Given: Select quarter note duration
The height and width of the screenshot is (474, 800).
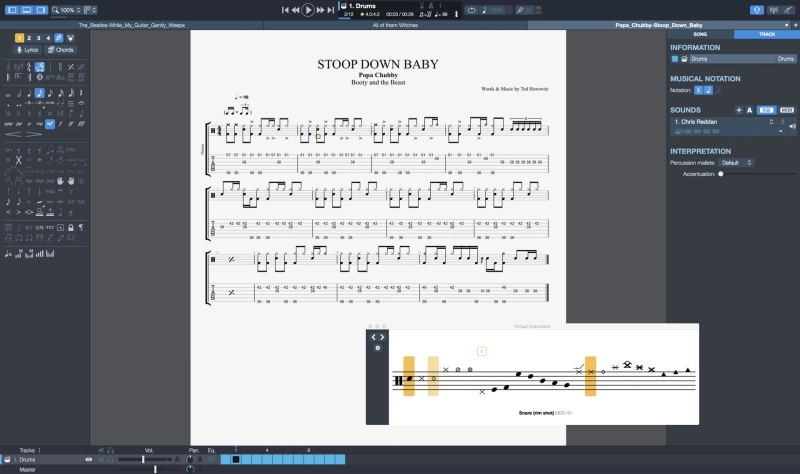Looking at the screenshot, I should 29,93.
